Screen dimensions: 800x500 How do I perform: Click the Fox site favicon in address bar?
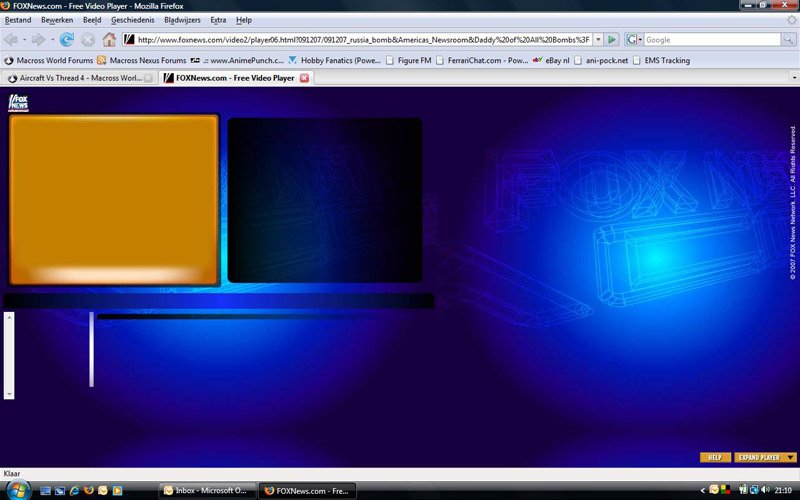130,39
